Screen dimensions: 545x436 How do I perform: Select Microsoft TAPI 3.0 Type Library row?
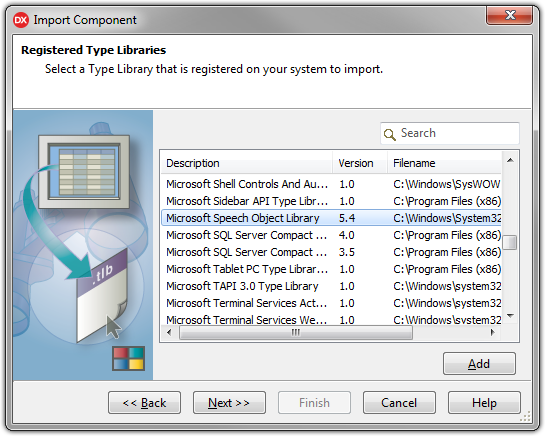(x=331, y=286)
